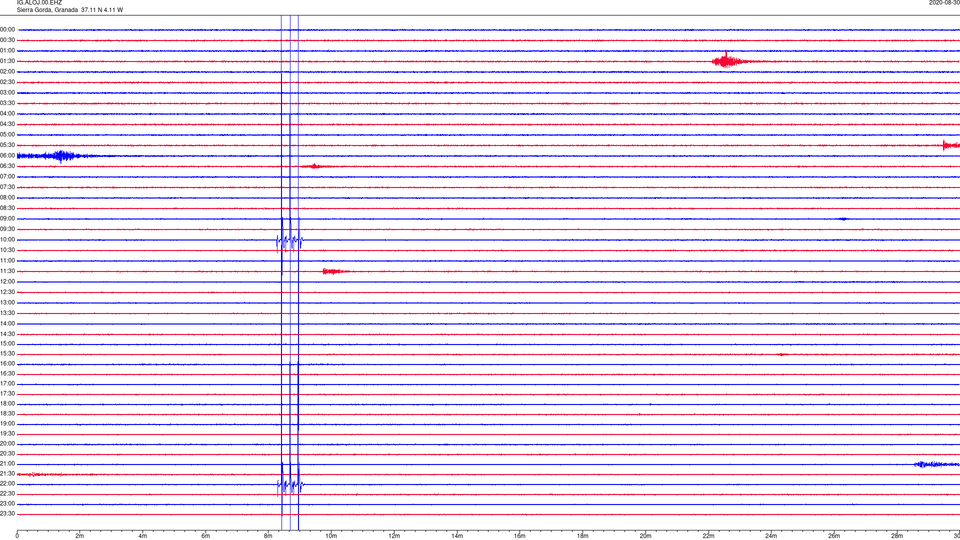Click the 0 tick on minute axis
This screenshot has width=960, height=540.
pyautogui.click(x=17, y=536)
